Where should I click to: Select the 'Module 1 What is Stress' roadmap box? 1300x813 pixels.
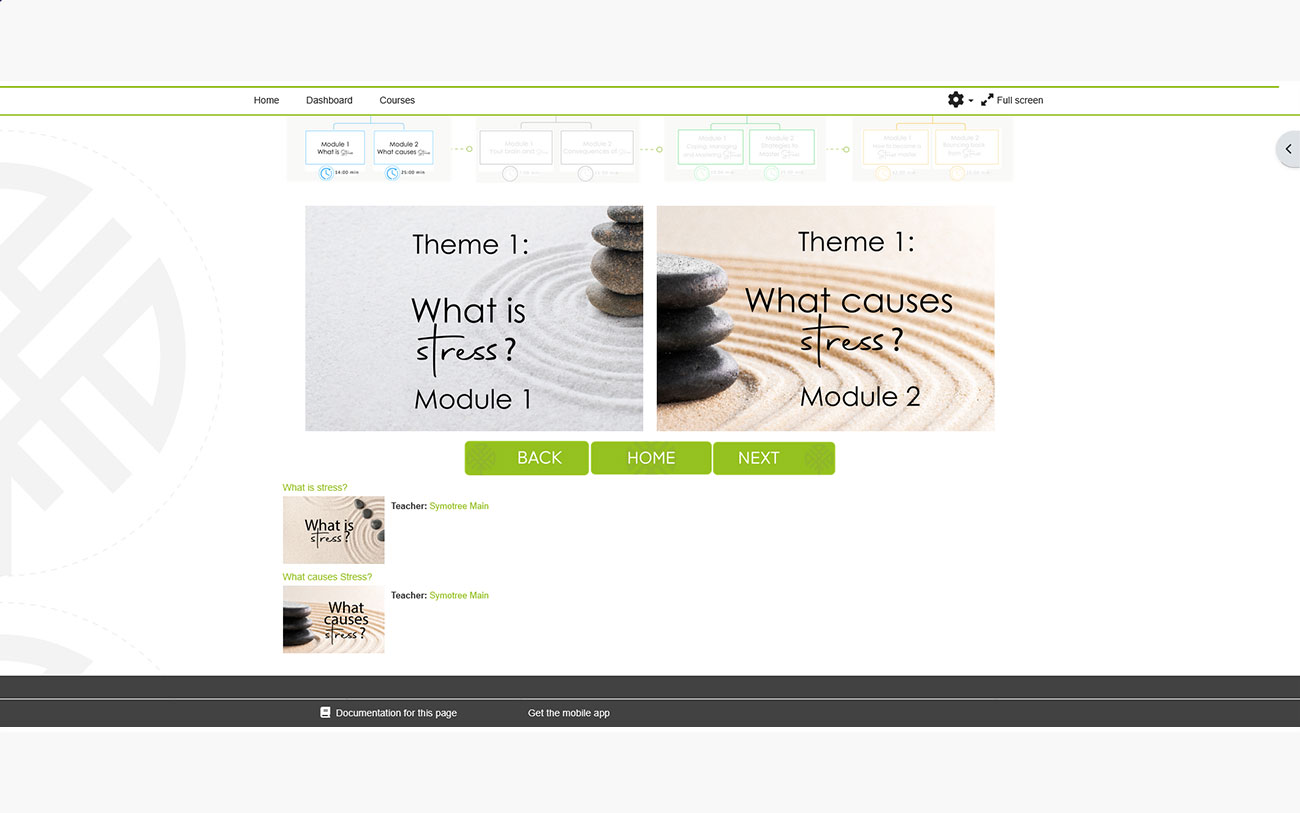[x=335, y=148]
